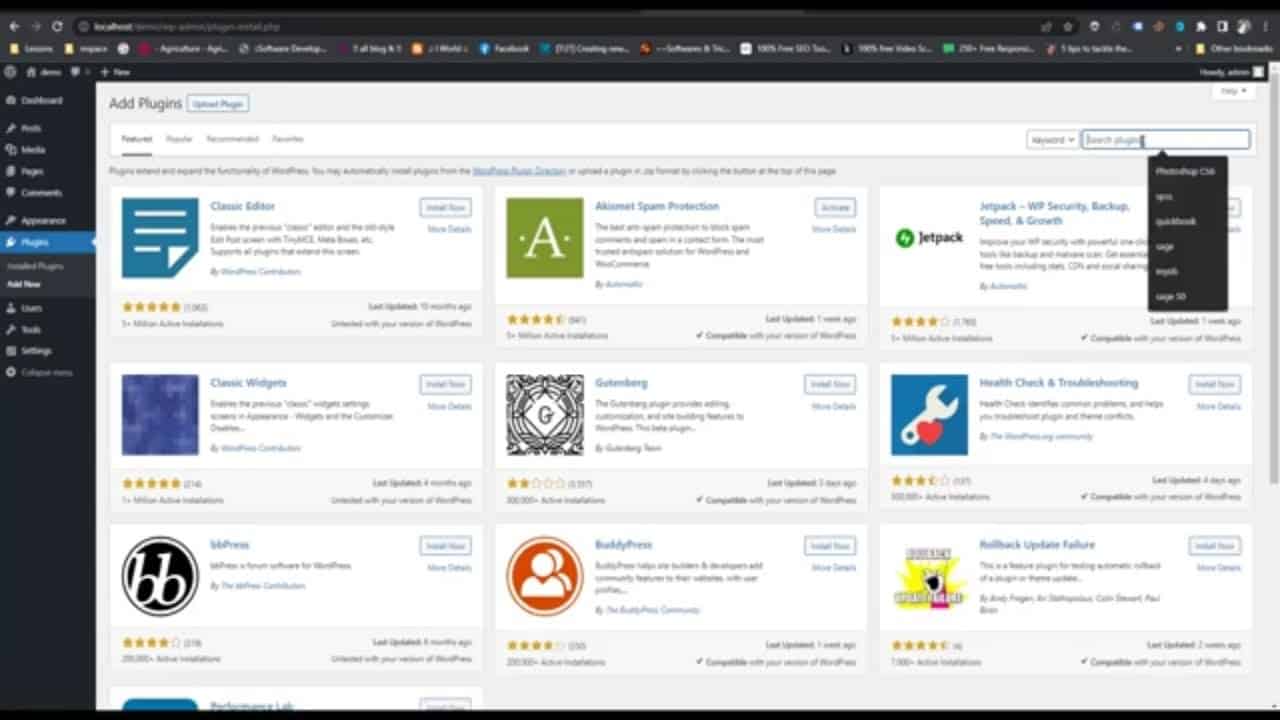The width and height of the screenshot is (1280, 720).
Task: Visit the demo site home icon
Action: click(31, 72)
